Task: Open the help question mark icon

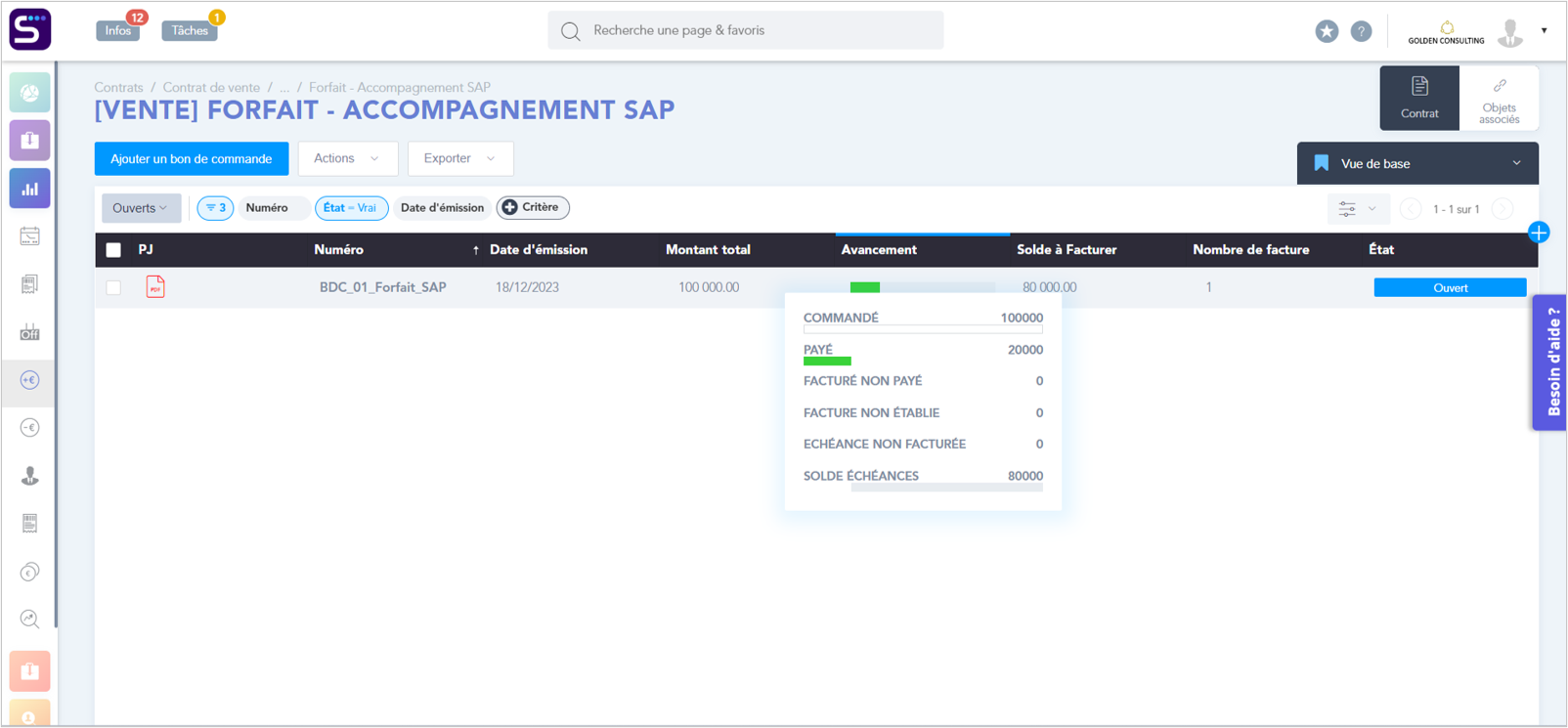Action: tap(1361, 31)
